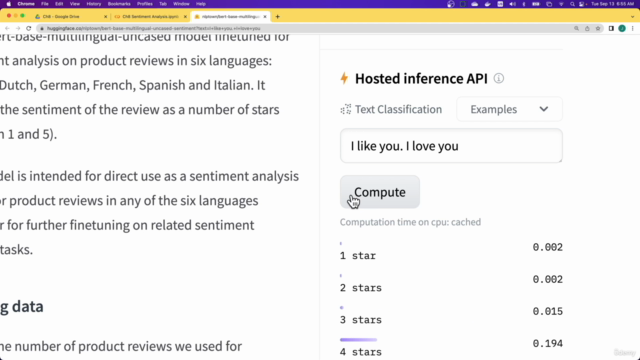Click the 0.002 score for 1 star
Viewport: 640px width, 360px height.
click(x=547, y=247)
